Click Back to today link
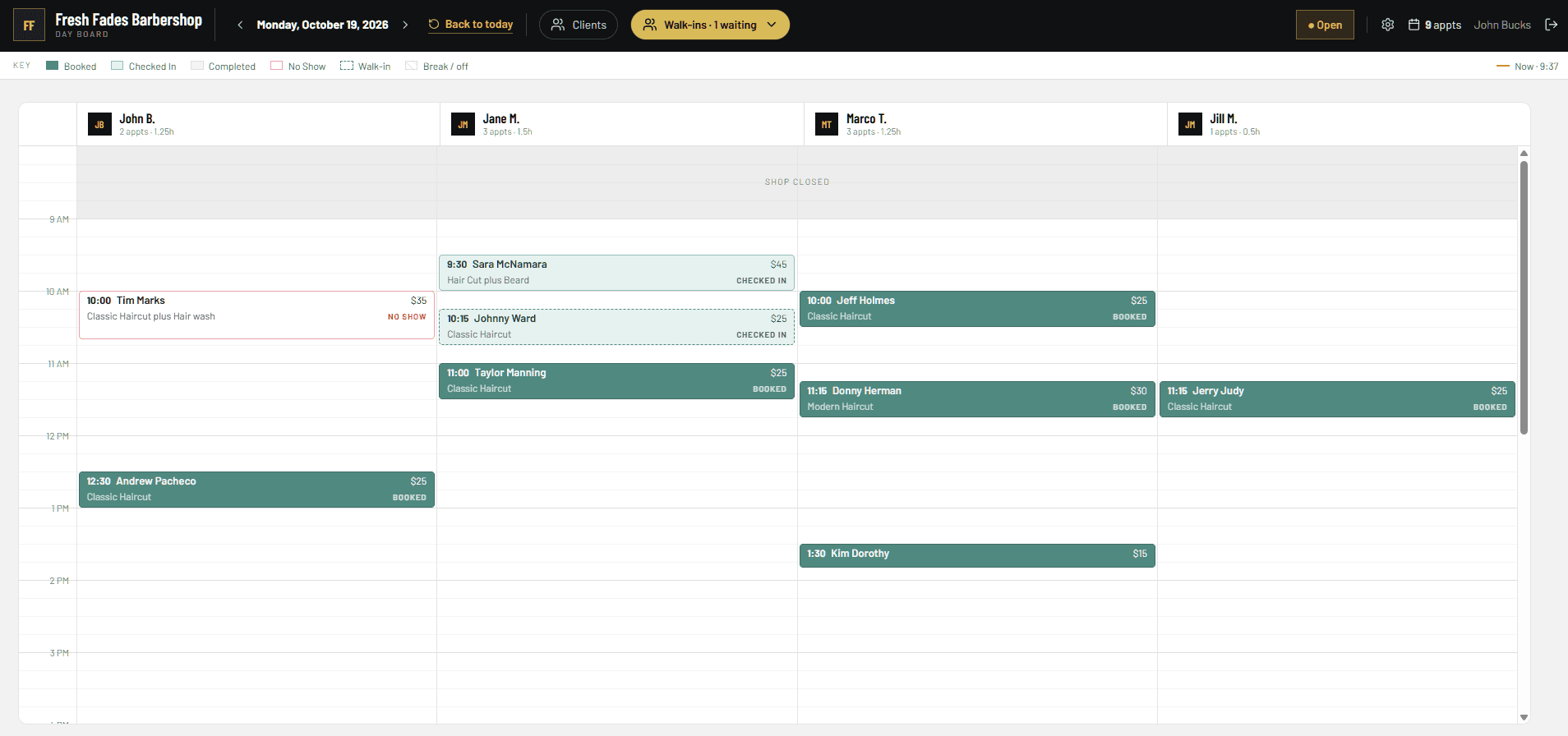Viewport: 1568px width, 736px height. 471,25
